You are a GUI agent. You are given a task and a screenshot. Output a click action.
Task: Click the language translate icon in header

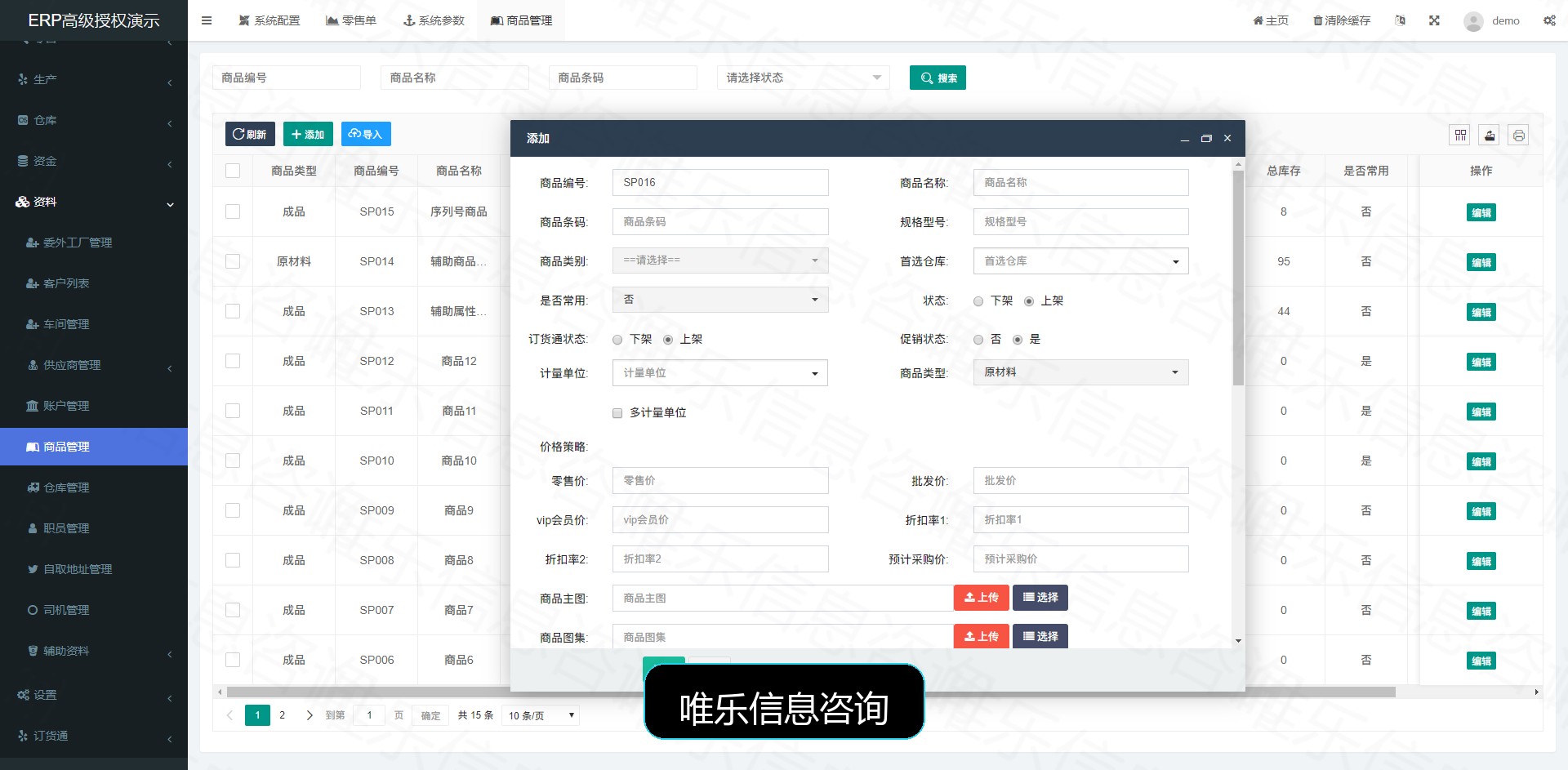[1401, 20]
